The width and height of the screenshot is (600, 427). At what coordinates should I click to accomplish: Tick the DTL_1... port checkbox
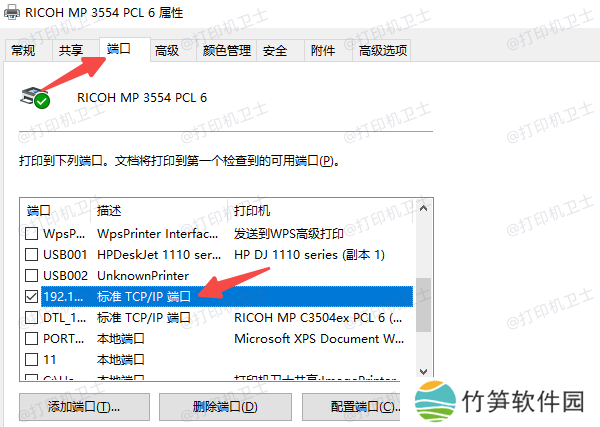pos(31,317)
